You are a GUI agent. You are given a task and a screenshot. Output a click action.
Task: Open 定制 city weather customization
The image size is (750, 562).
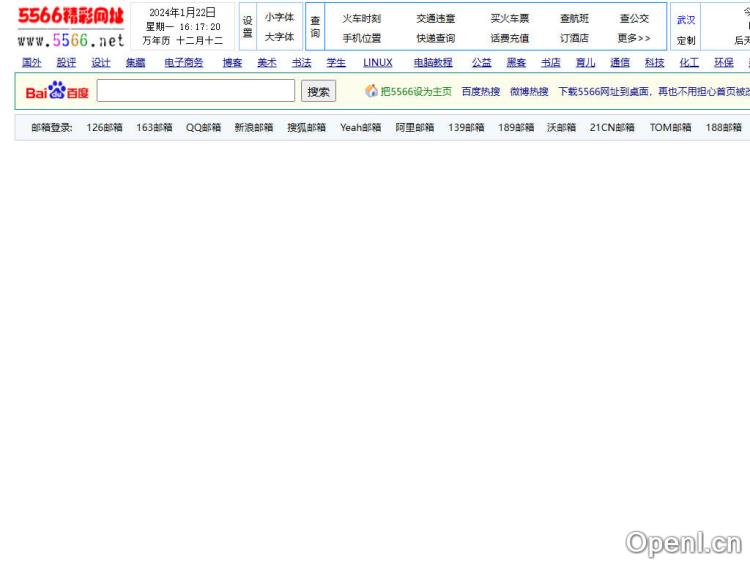coord(686,41)
